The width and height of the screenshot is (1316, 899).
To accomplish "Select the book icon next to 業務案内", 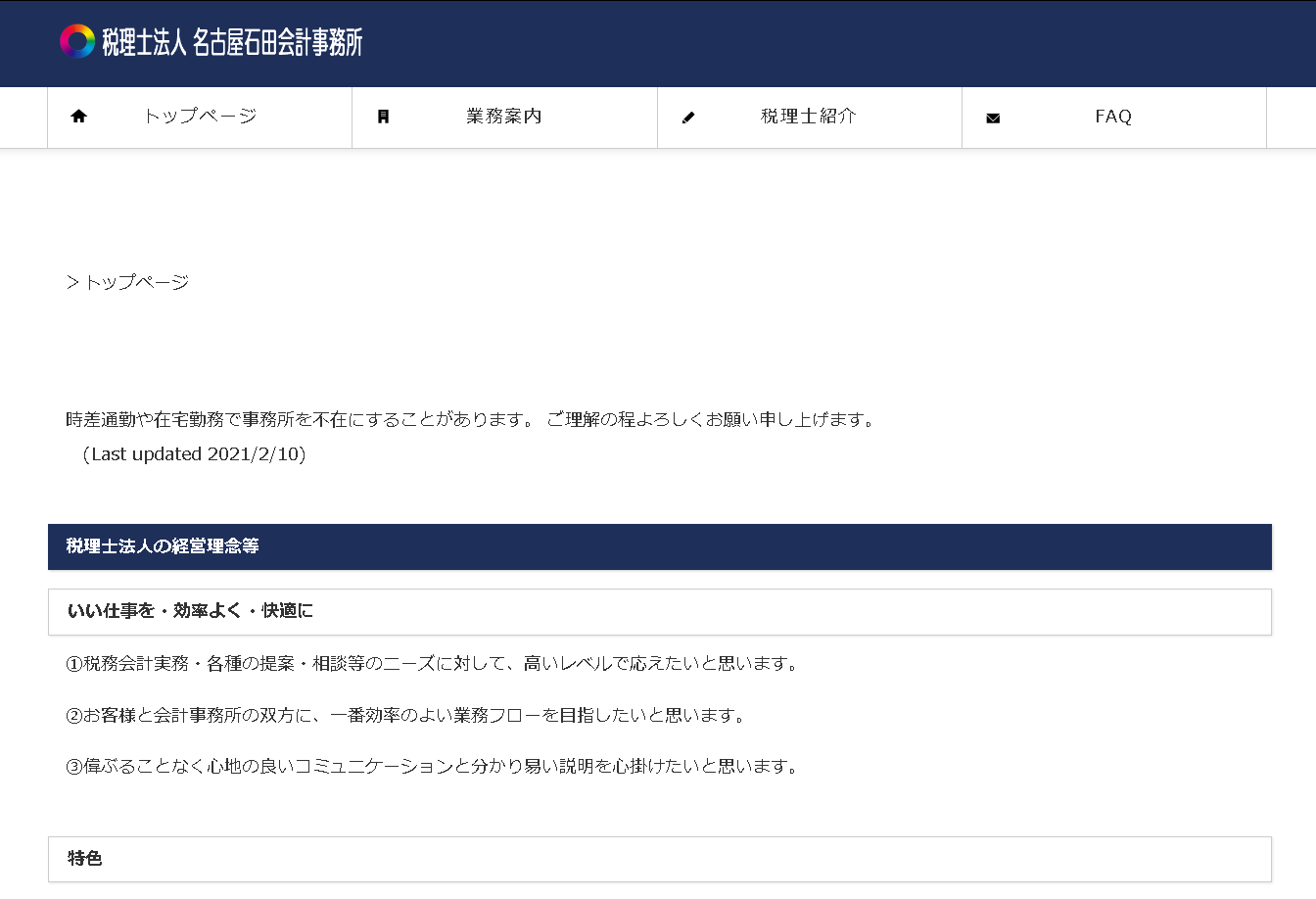I will click(384, 116).
